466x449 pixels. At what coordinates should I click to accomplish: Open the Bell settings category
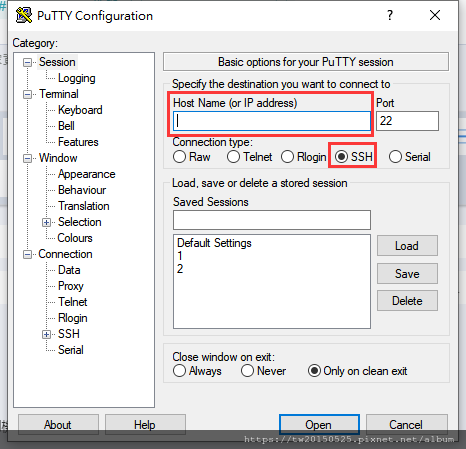[66, 126]
